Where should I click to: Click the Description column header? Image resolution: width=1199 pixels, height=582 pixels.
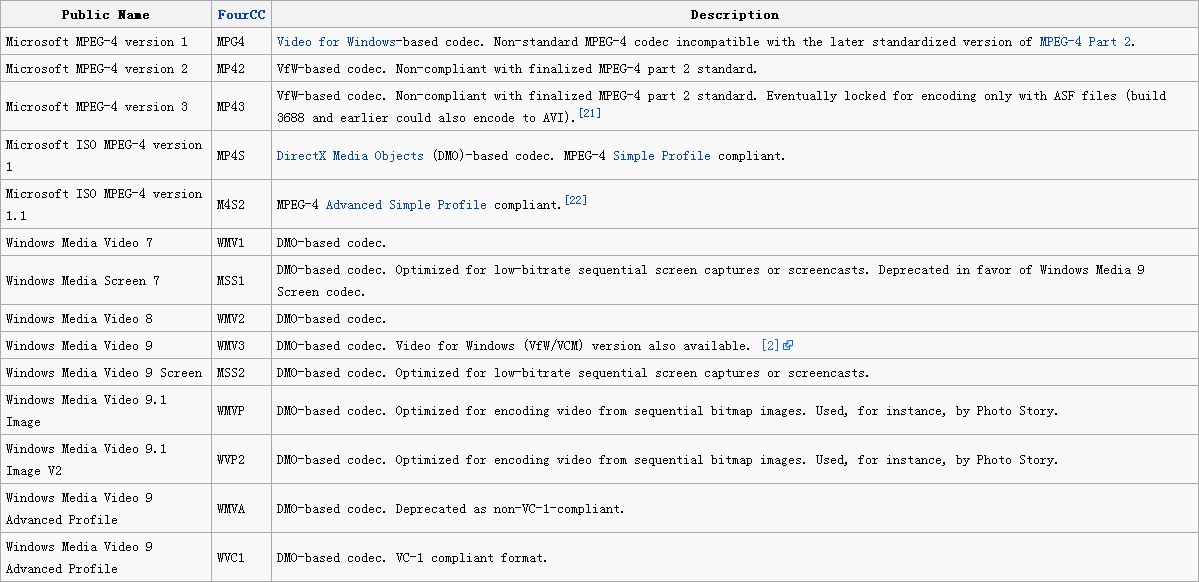[x=734, y=15]
